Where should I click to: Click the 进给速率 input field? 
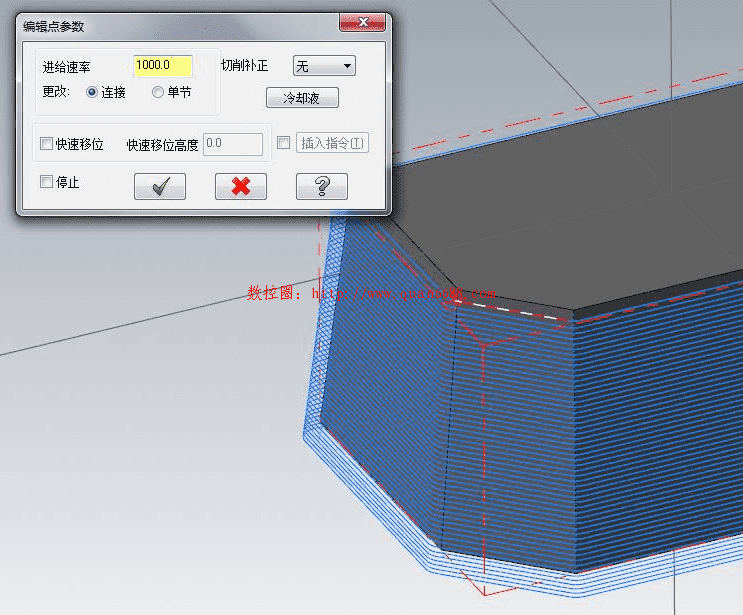click(162, 66)
